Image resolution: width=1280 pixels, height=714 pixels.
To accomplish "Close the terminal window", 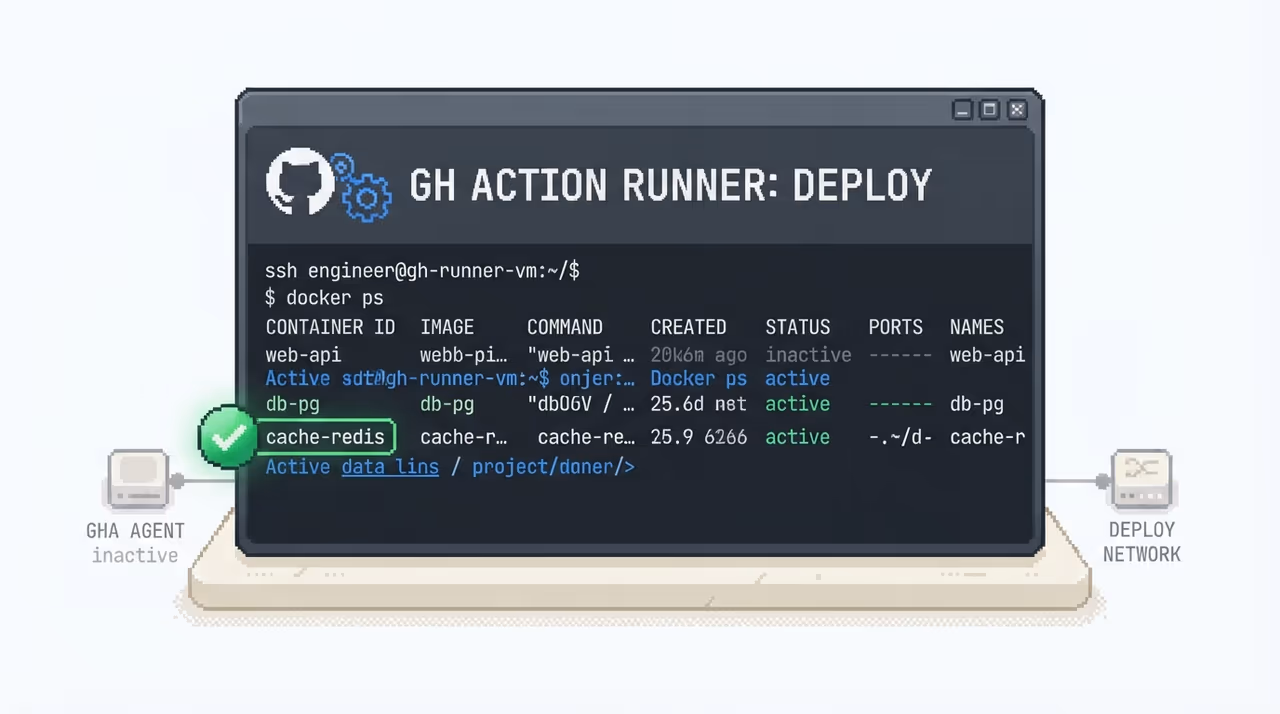I will tap(1017, 110).
